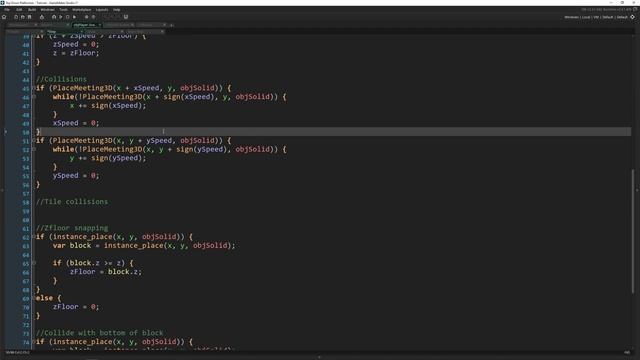
Task: Expand the right dock panel arrow
Action: [638, 190]
